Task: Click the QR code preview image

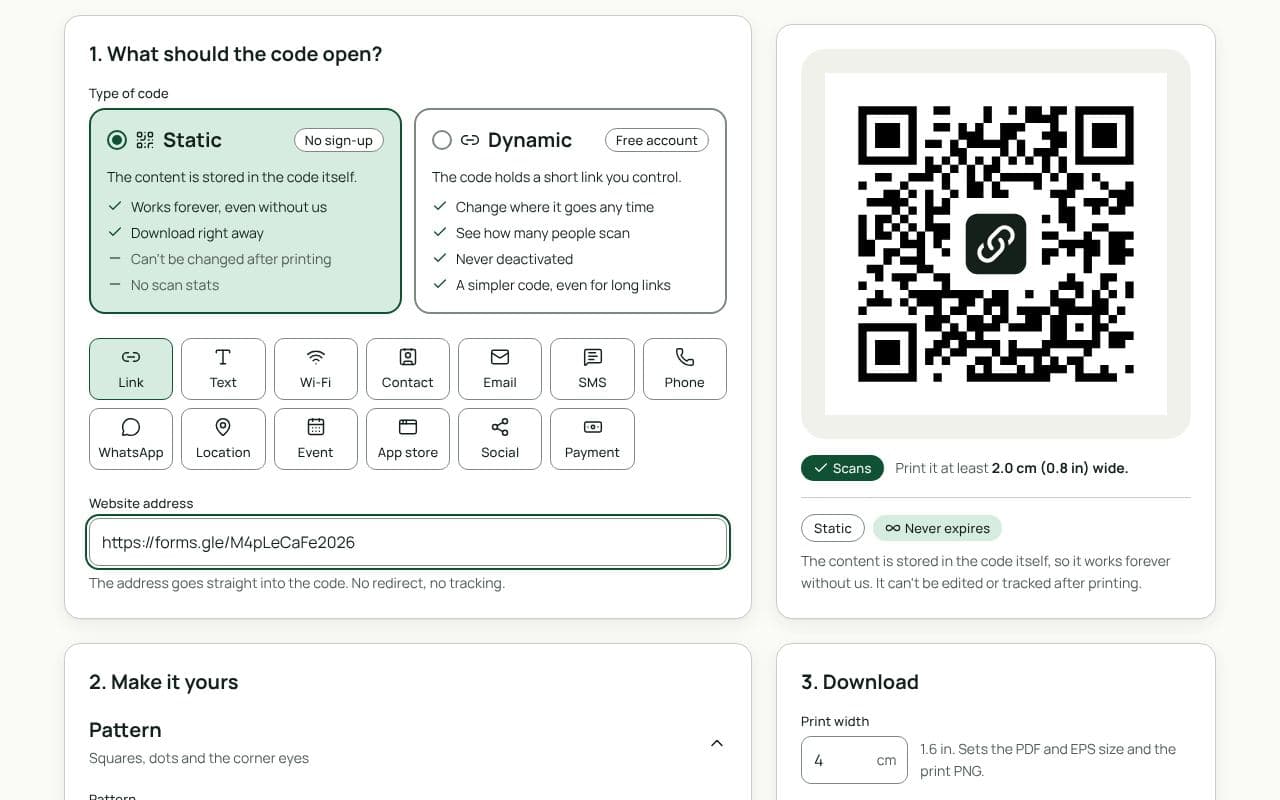Action: click(x=996, y=244)
